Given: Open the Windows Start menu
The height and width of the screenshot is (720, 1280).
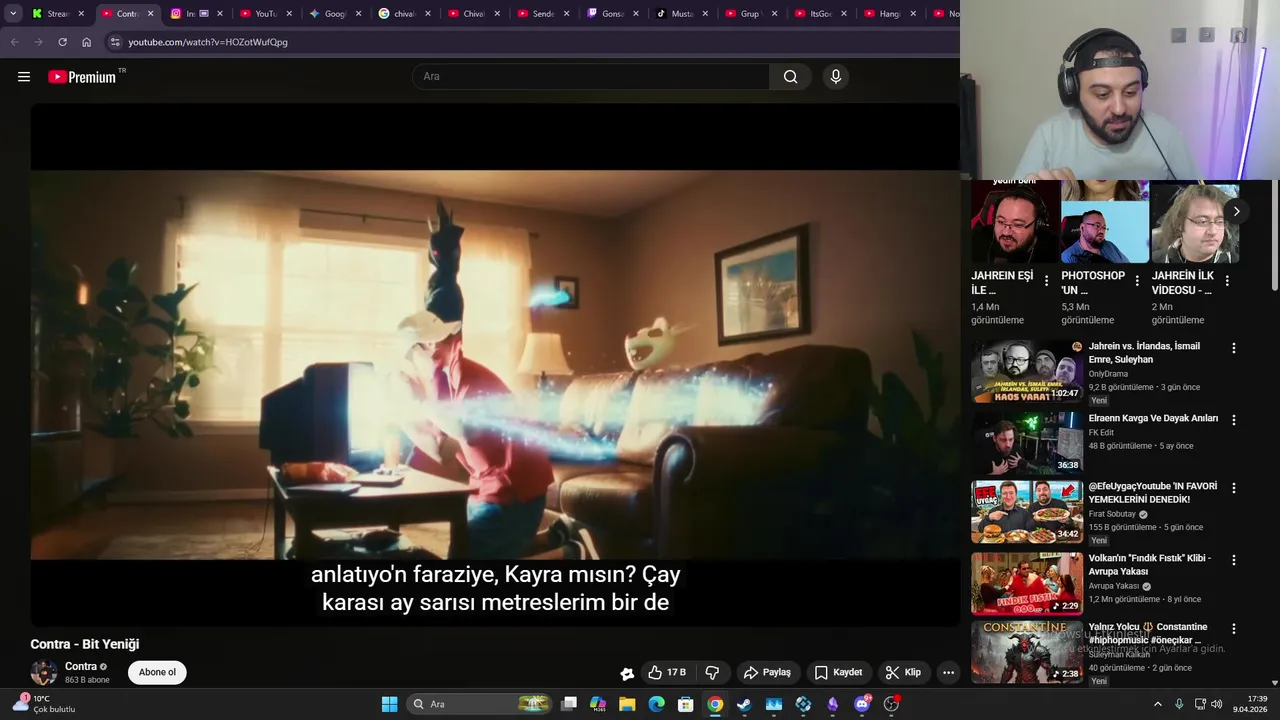Looking at the screenshot, I should [x=389, y=704].
